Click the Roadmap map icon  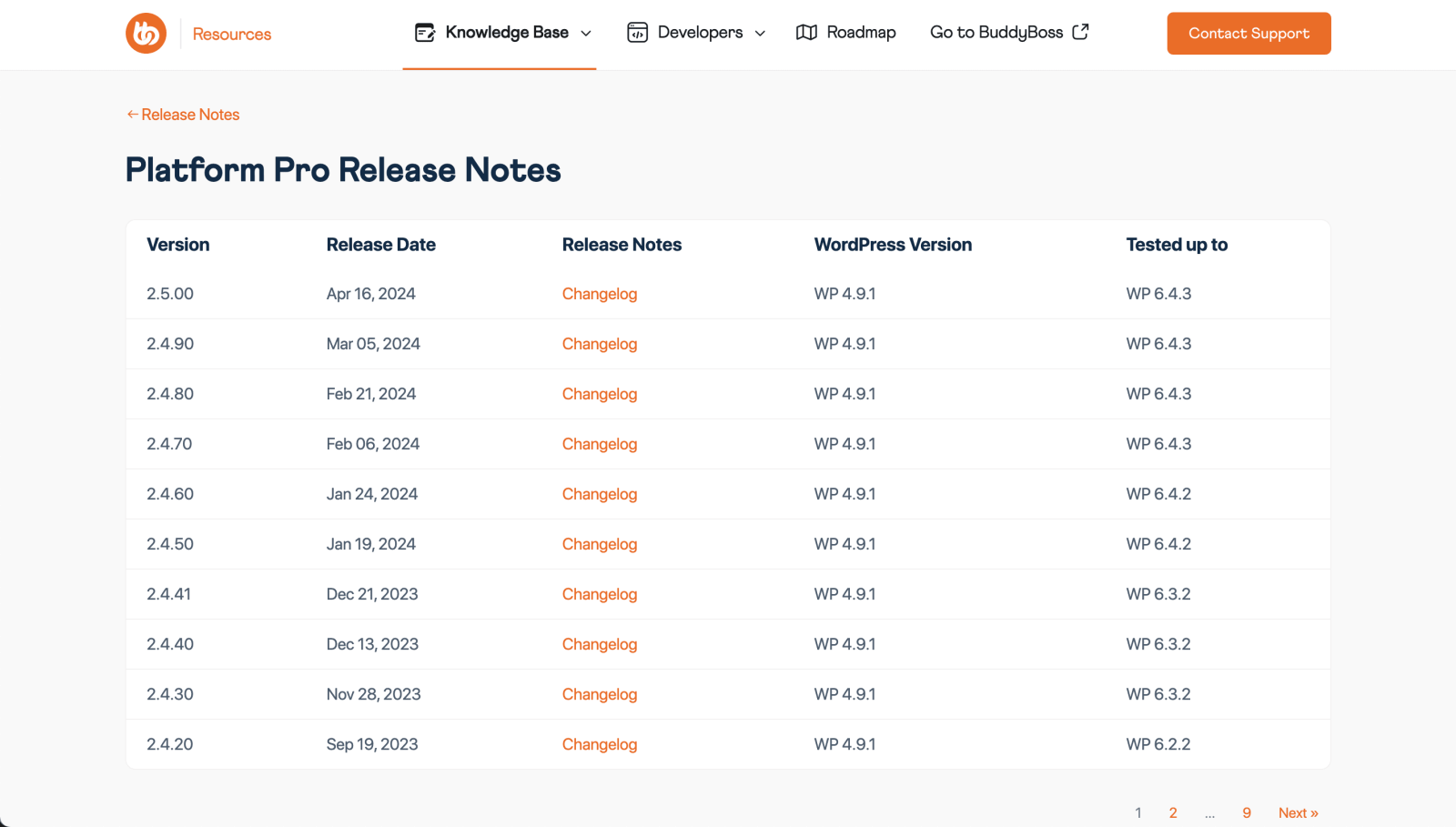point(806,33)
